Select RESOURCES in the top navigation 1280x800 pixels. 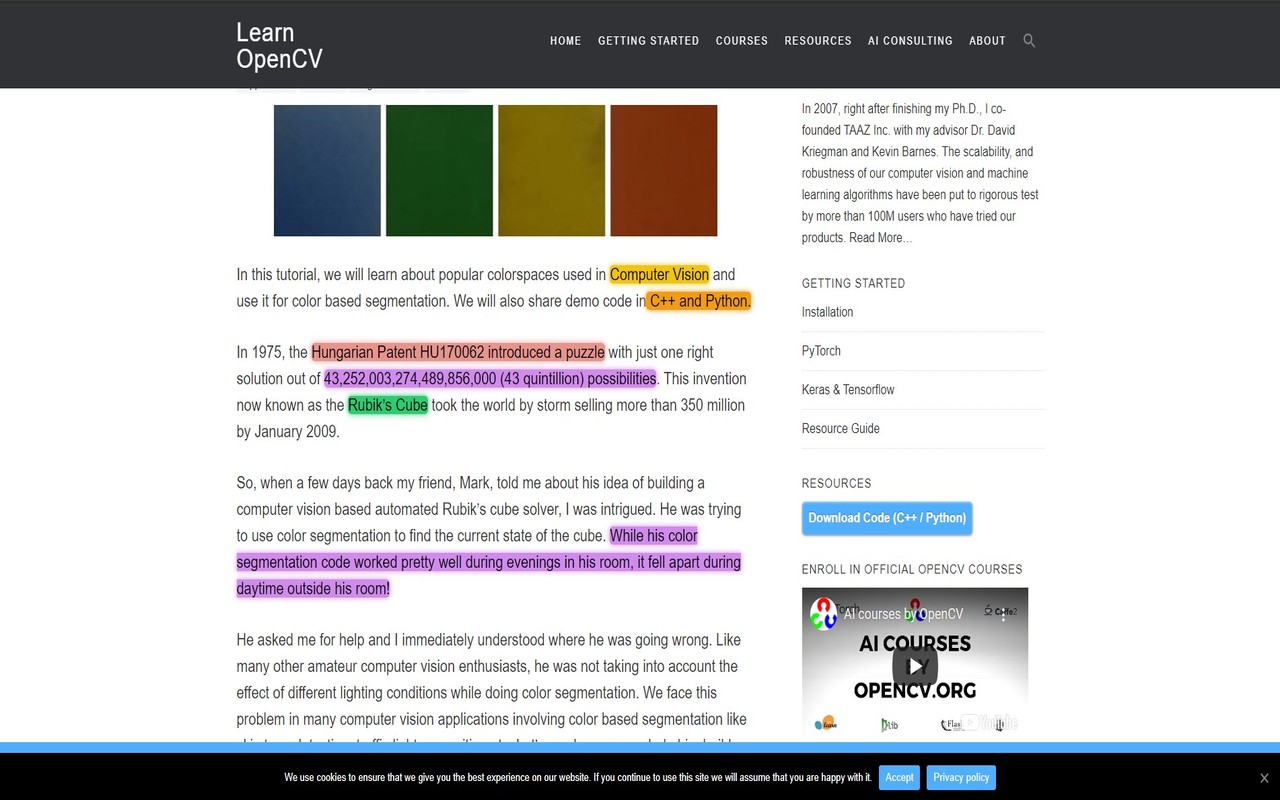(818, 41)
